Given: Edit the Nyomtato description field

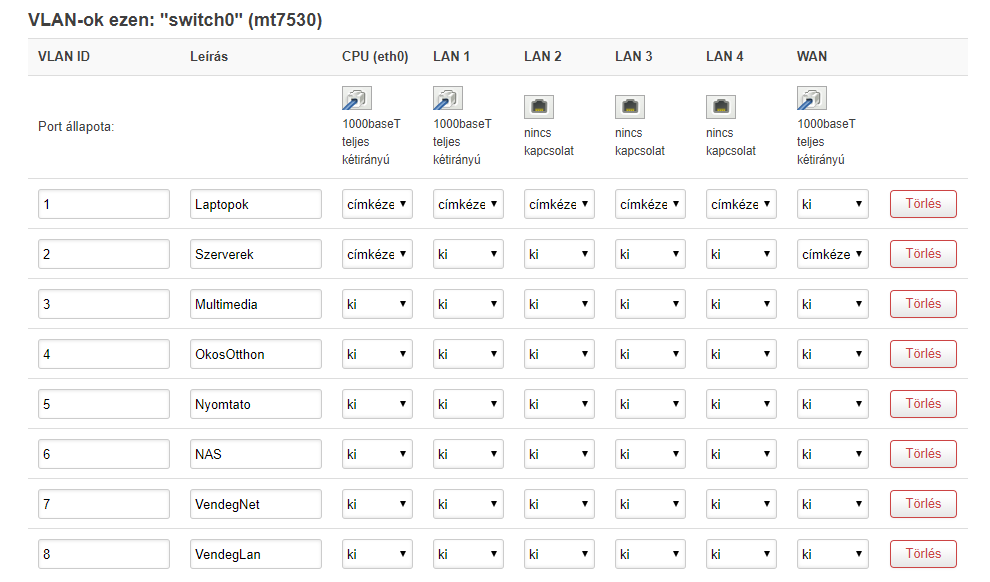Looking at the screenshot, I should click(x=256, y=404).
